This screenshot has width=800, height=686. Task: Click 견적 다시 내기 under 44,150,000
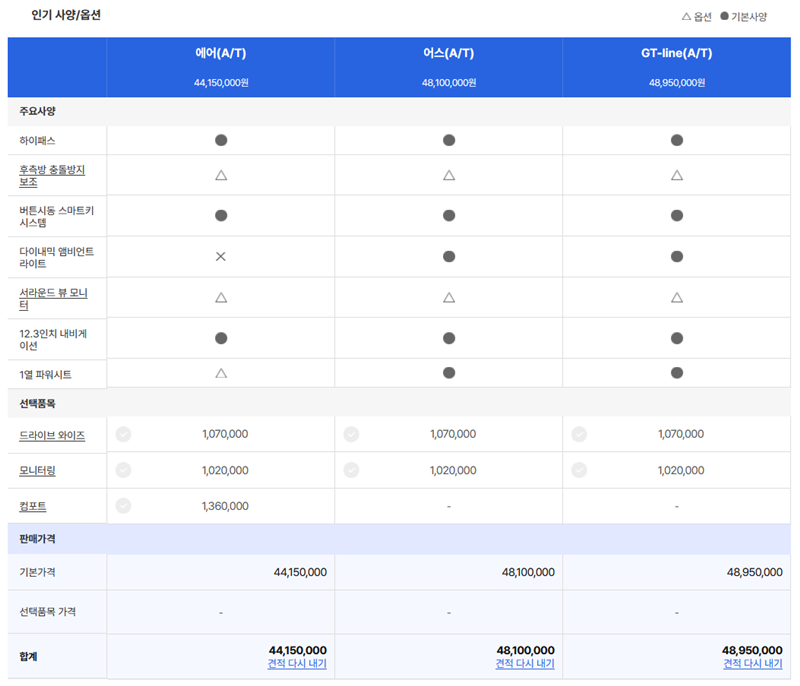[297, 664]
